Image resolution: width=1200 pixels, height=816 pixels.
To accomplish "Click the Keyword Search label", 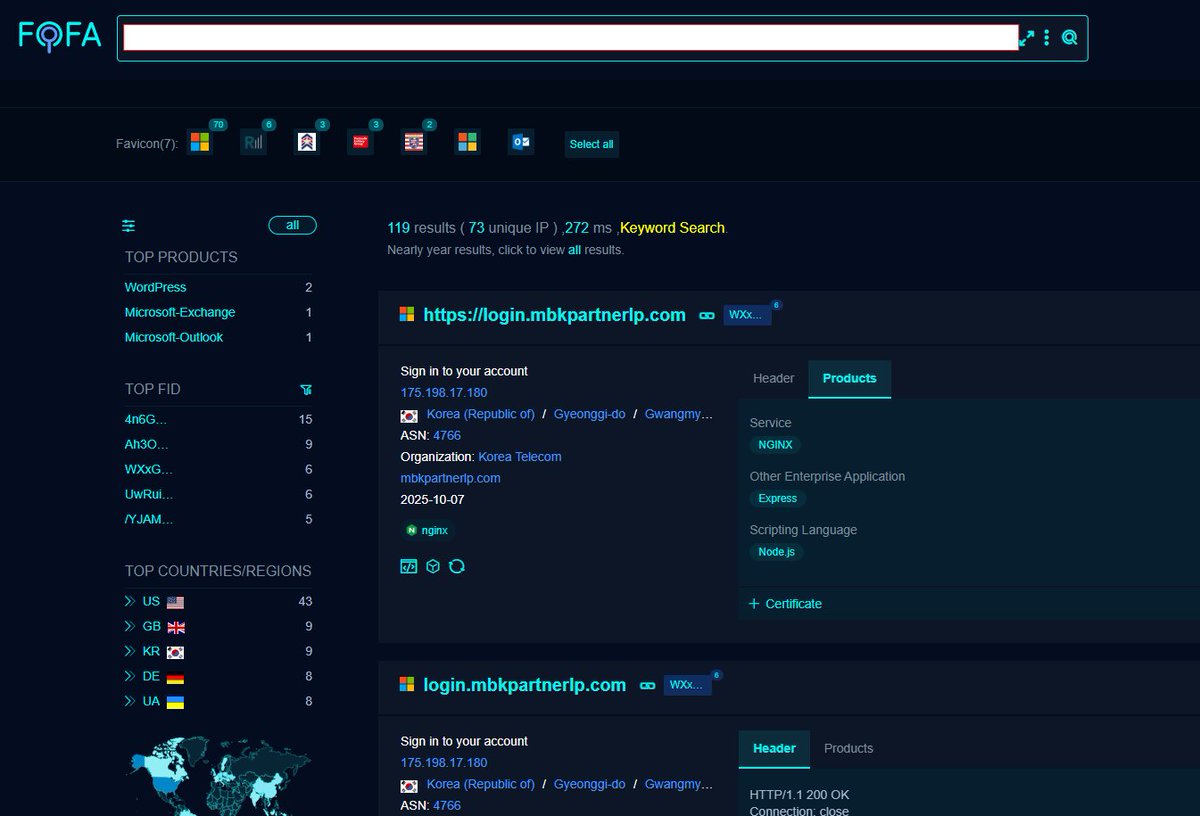I will 672,228.
